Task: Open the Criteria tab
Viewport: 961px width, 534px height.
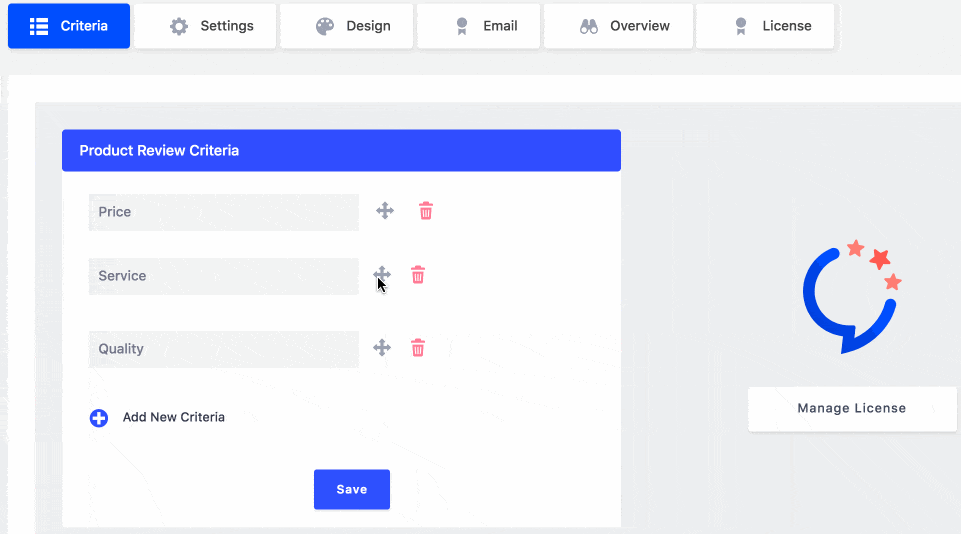Action: coord(69,26)
